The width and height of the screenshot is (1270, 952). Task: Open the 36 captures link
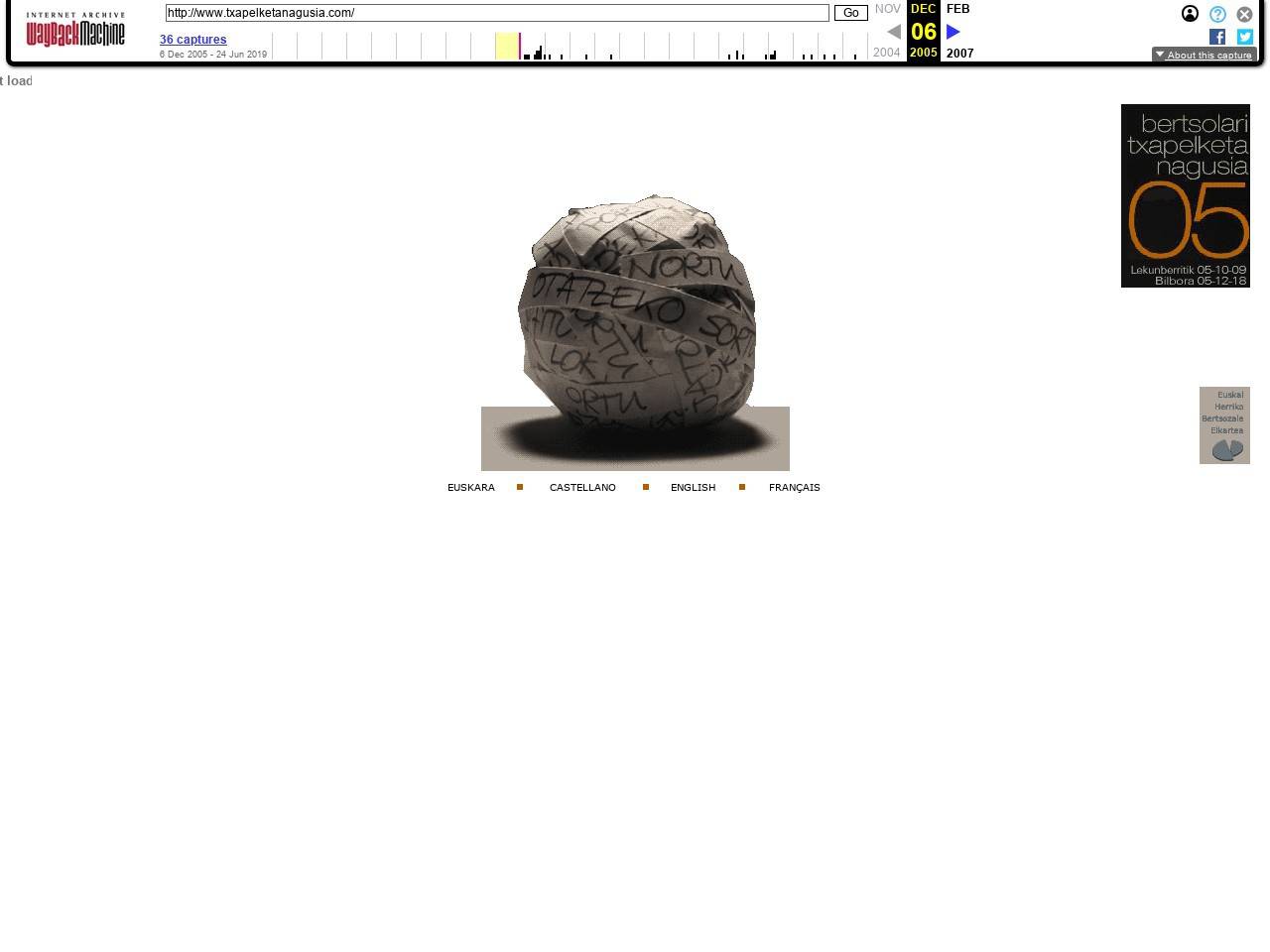192,40
